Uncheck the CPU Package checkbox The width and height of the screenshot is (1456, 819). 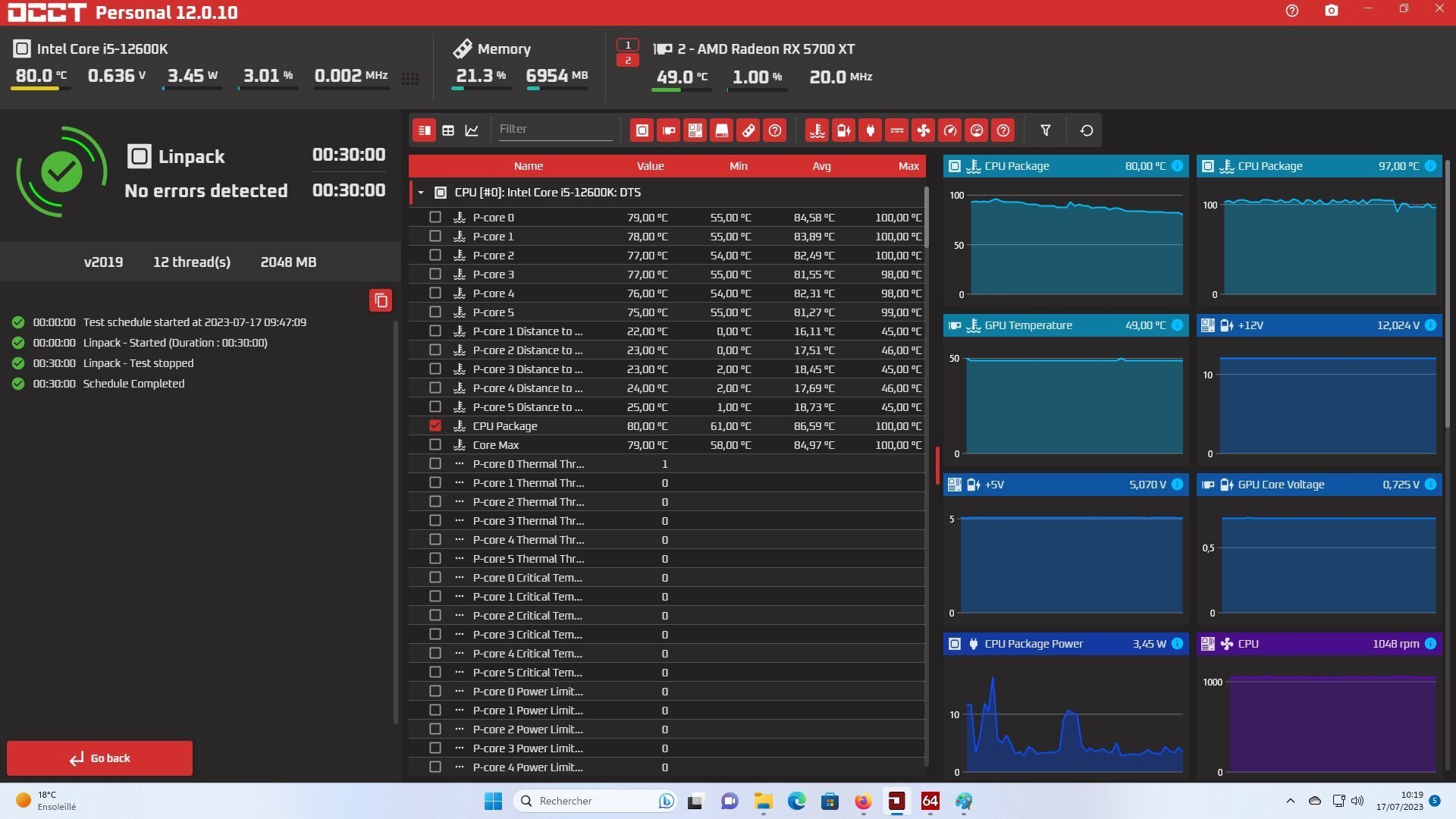pyautogui.click(x=435, y=425)
